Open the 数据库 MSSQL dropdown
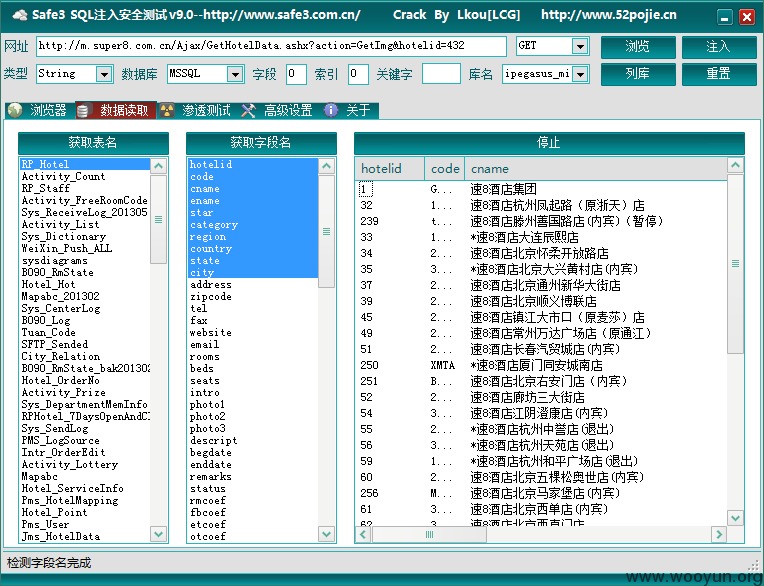 (235, 75)
